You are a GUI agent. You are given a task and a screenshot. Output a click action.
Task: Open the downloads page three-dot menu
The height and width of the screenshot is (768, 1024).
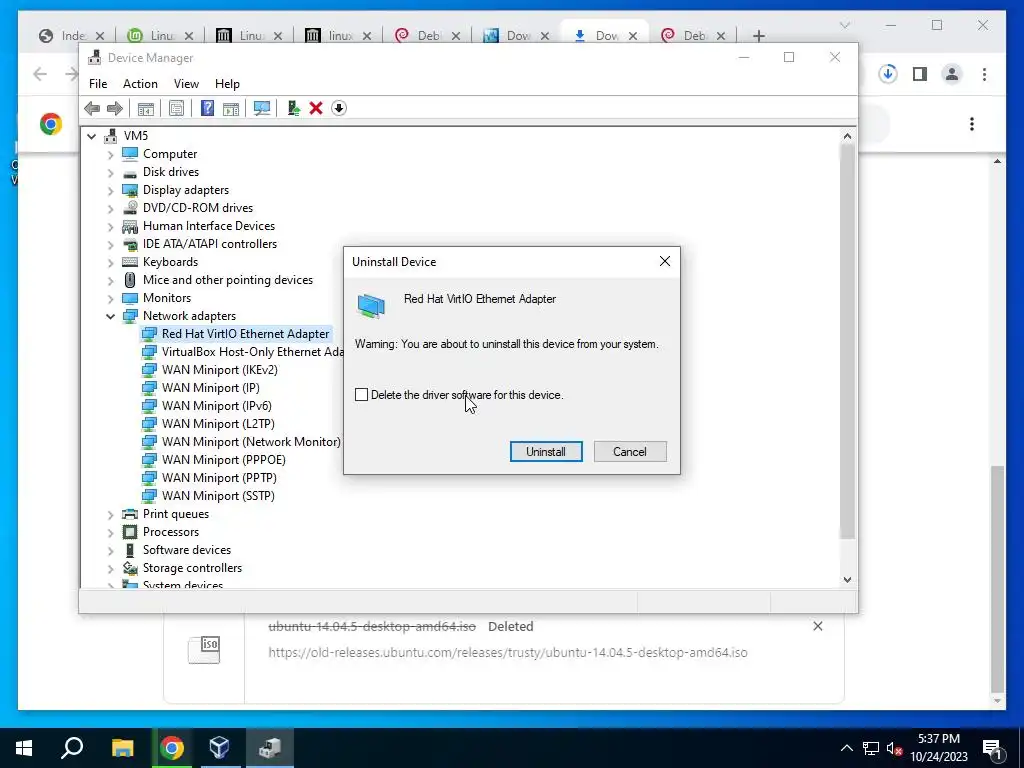click(972, 124)
